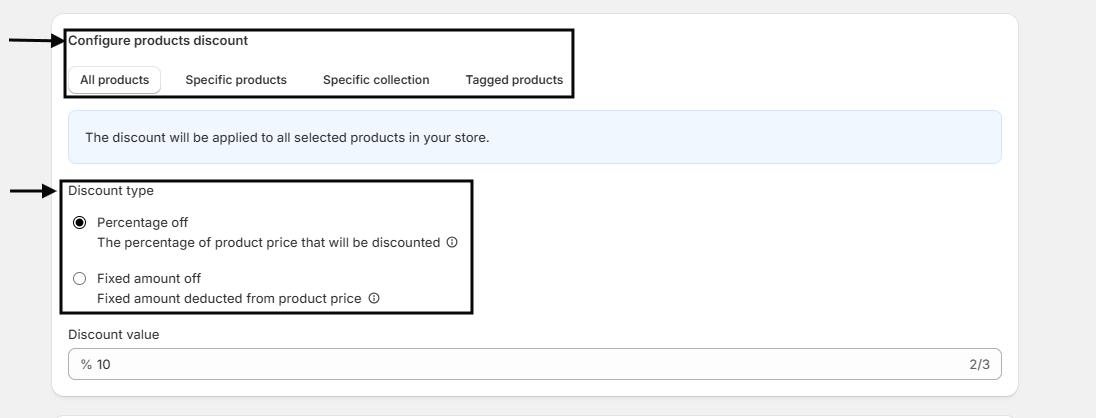Screen dimensions: 1096x418
Task: Click the 2/3 character counter
Action: click(x=979, y=364)
